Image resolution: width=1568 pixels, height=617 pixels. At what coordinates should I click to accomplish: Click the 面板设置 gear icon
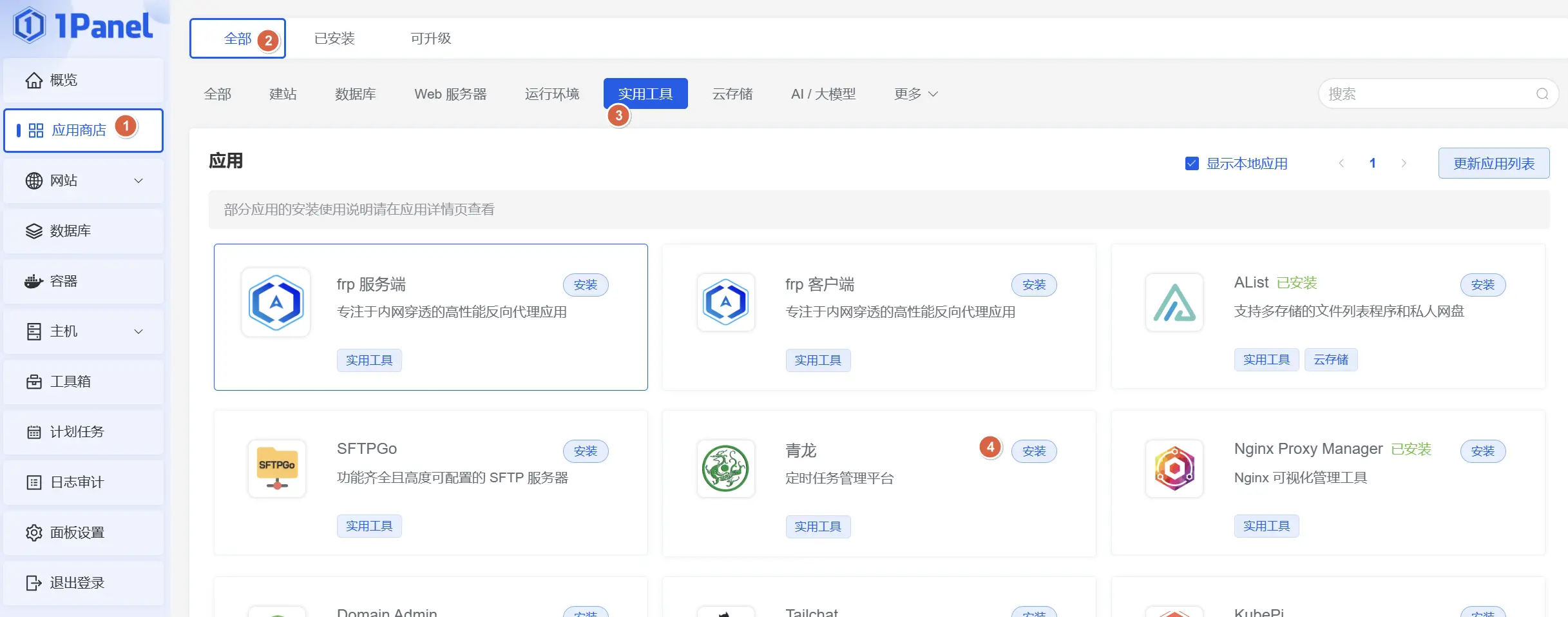click(x=33, y=533)
